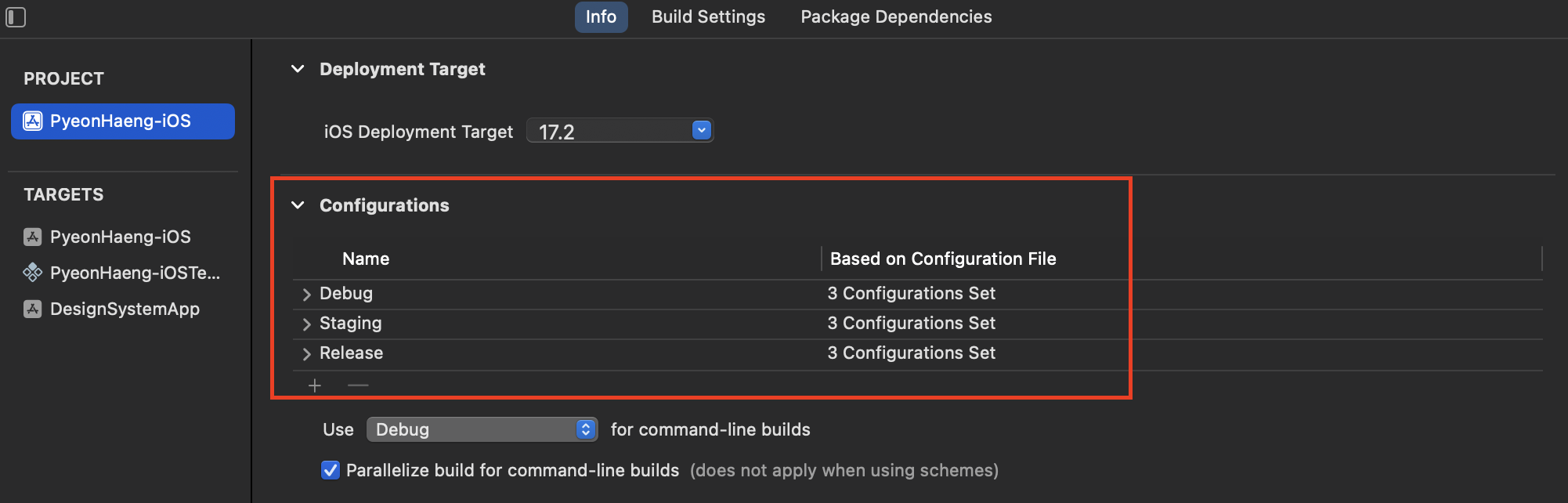Image resolution: width=1568 pixels, height=503 pixels.
Task: Click the Based on Configuration File header
Action: pyautogui.click(x=943, y=259)
